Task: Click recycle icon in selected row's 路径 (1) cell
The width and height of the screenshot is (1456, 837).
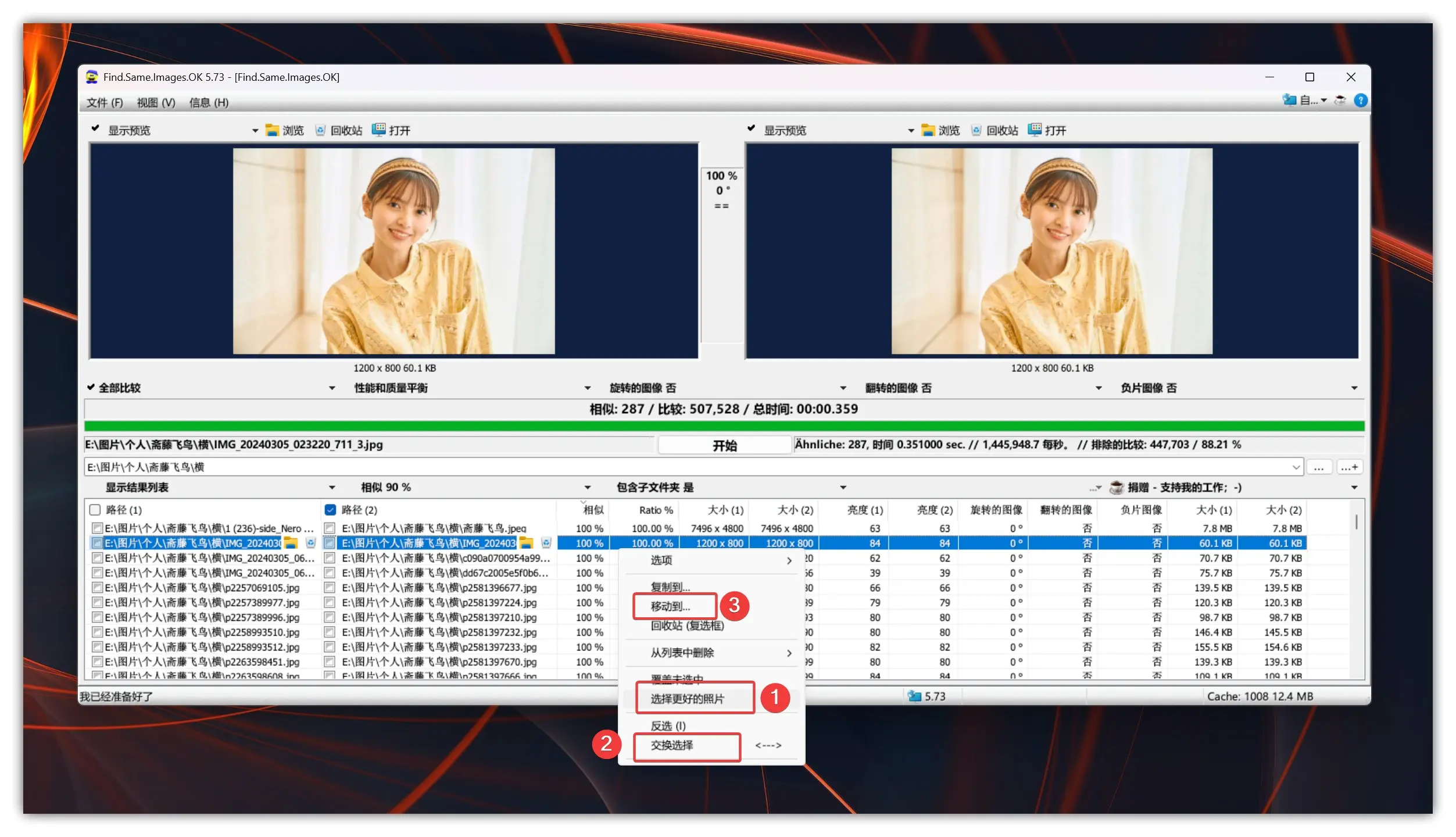Action: click(x=311, y=543)
